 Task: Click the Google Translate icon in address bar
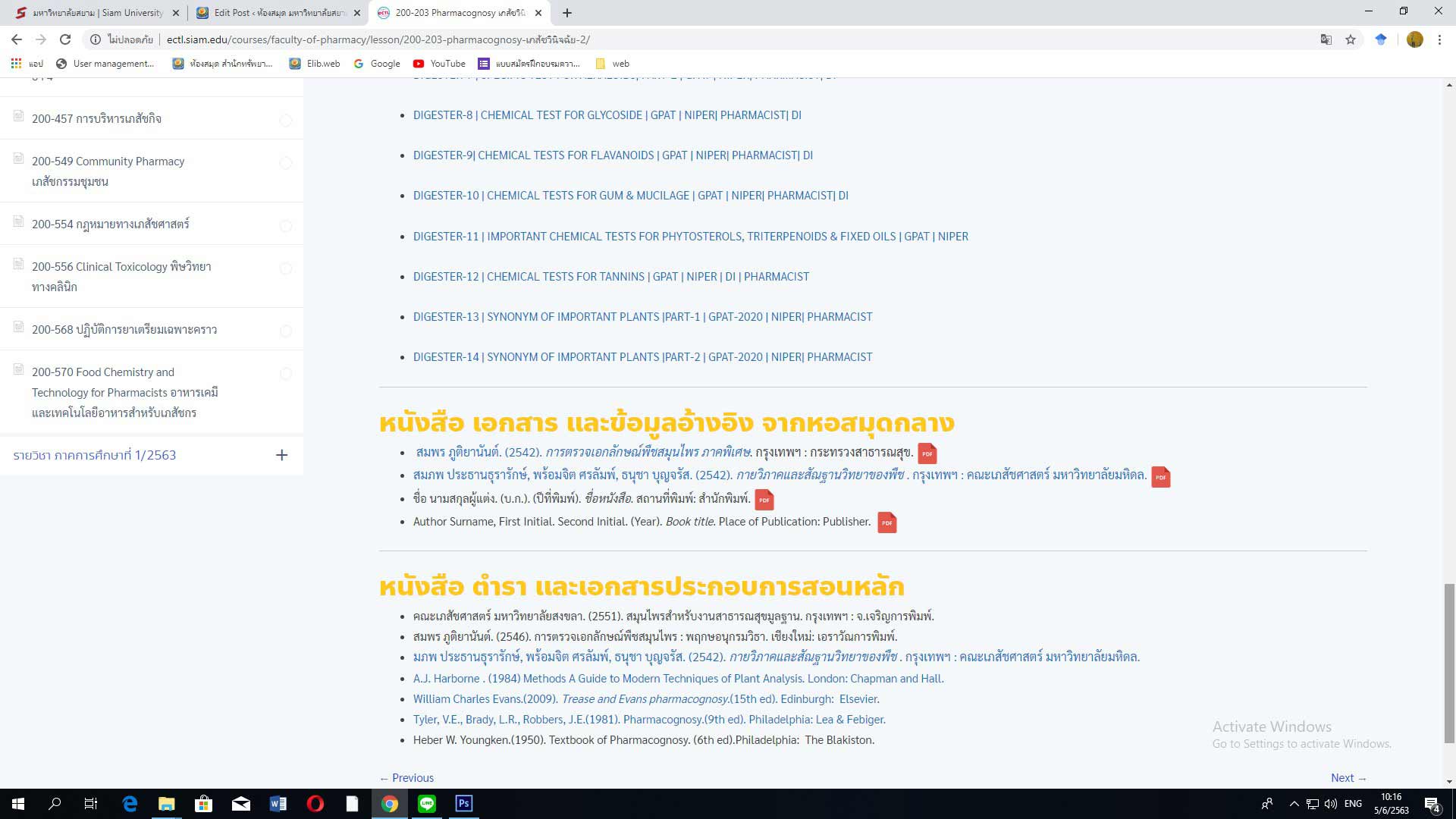(x=1326, y=39)
